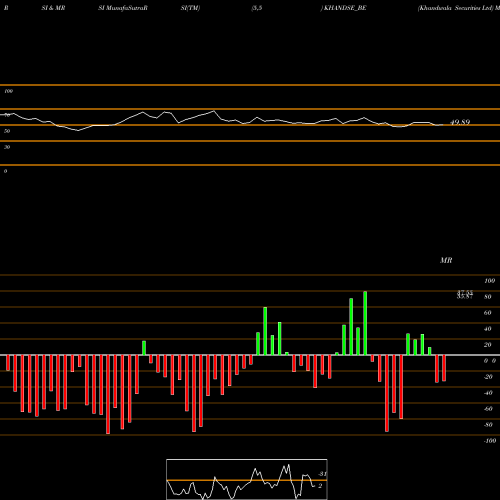Click the "SI & MR" header label
Screen dimensions: 500x500
(53, 8)
